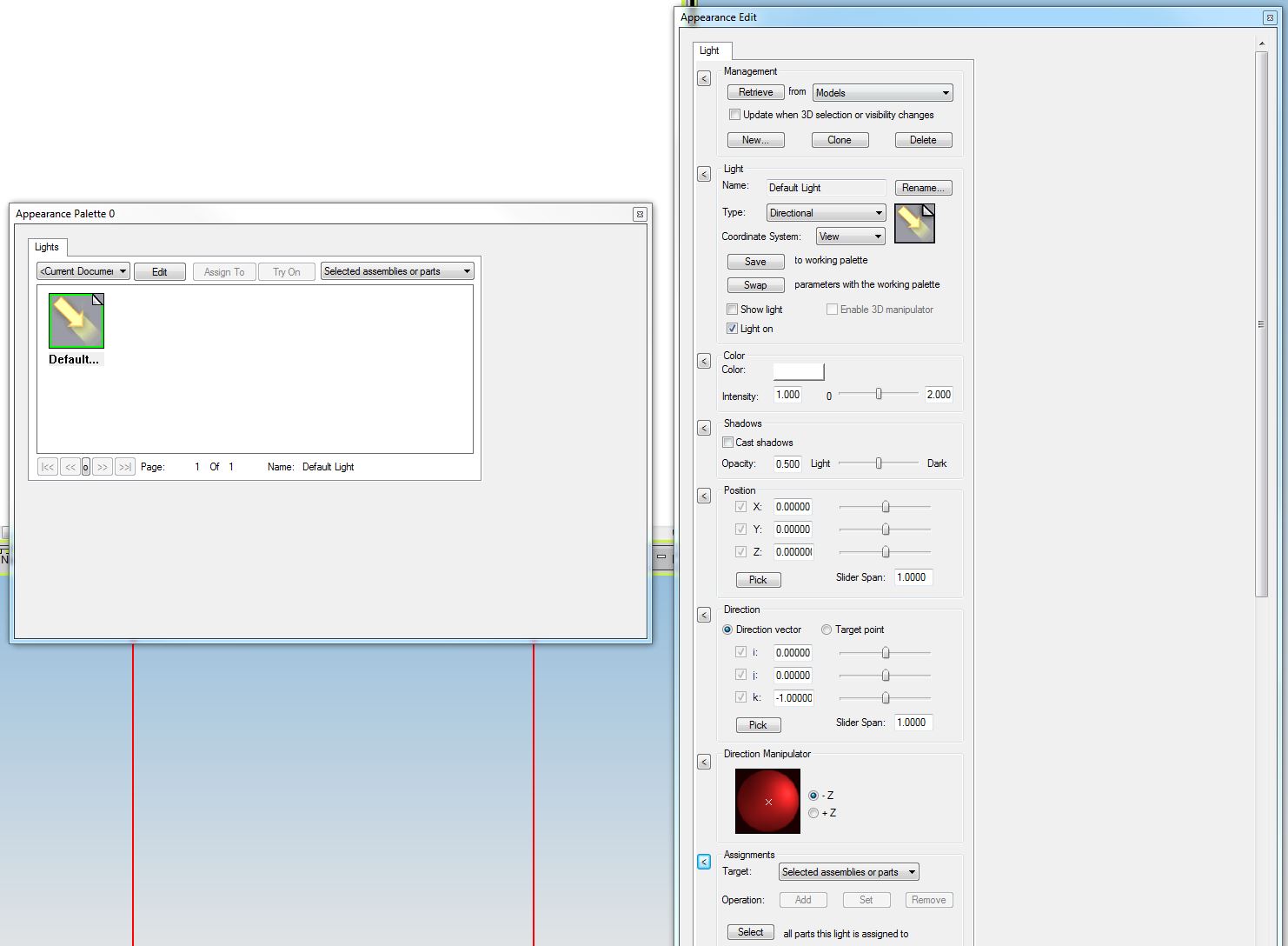
Task: Open the light Type Directional dropdown
Action: tap(826, 213)
